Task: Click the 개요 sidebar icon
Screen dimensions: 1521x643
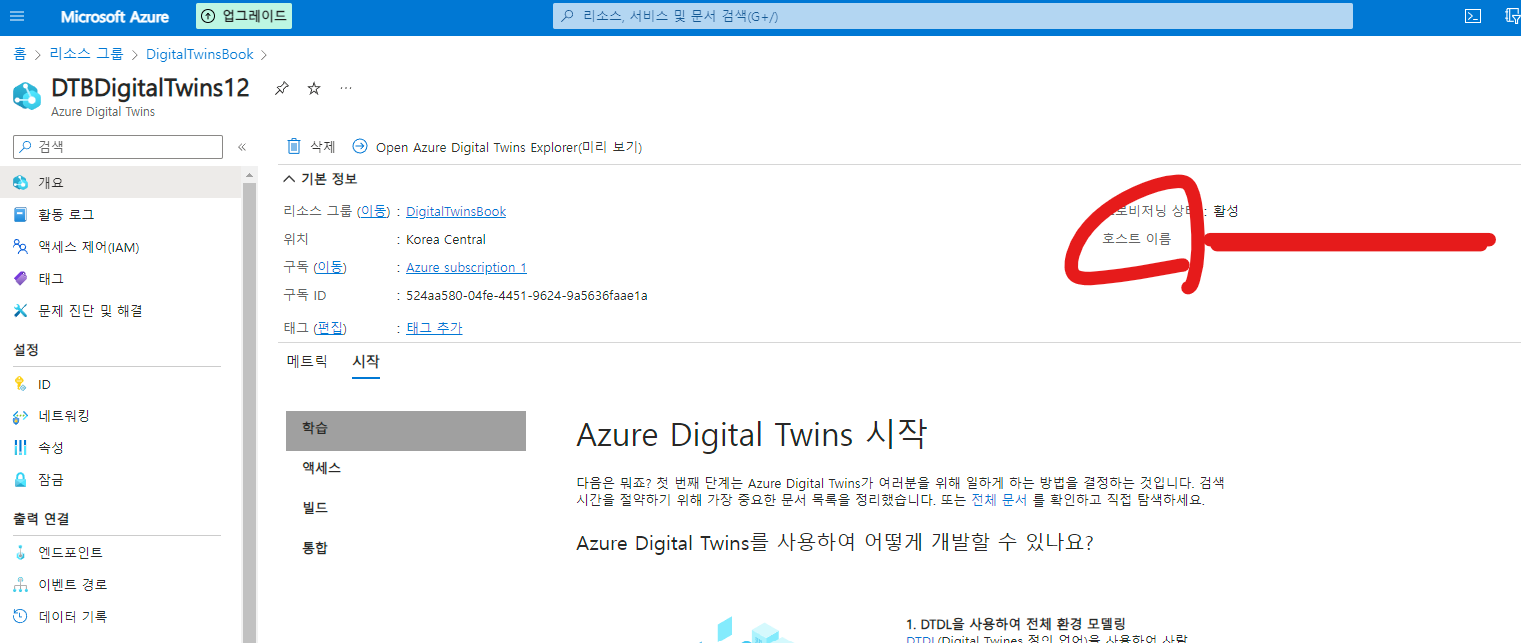Action: [20, 182]
